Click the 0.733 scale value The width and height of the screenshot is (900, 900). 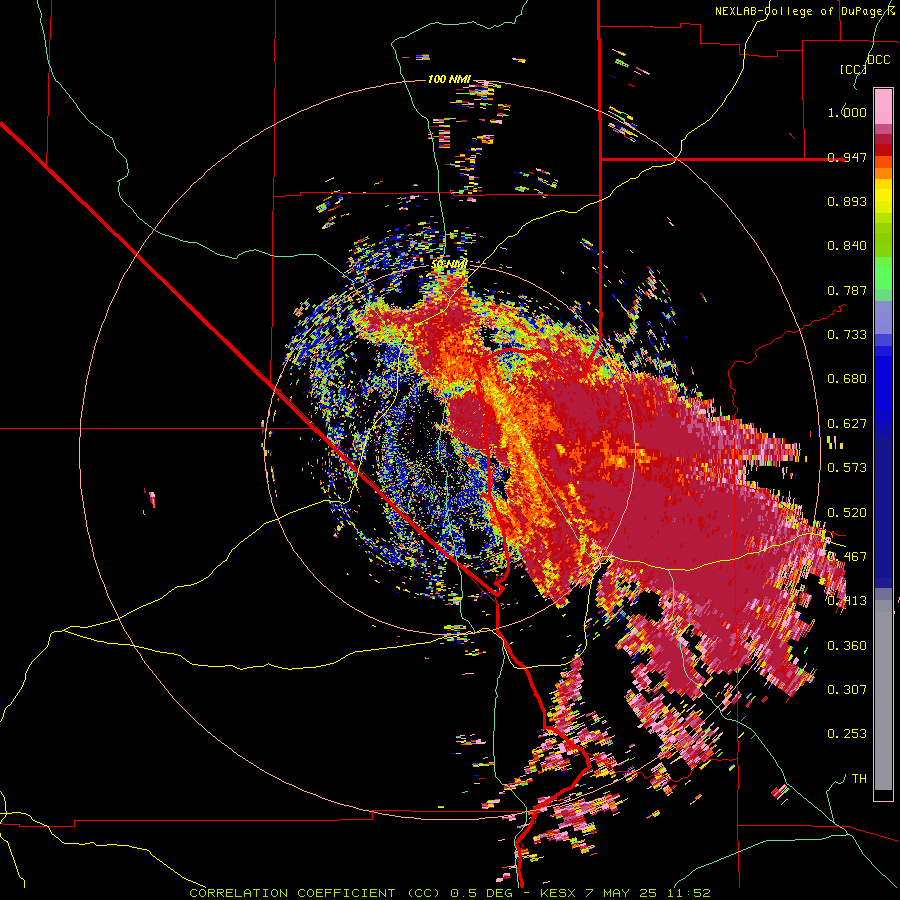847,335
